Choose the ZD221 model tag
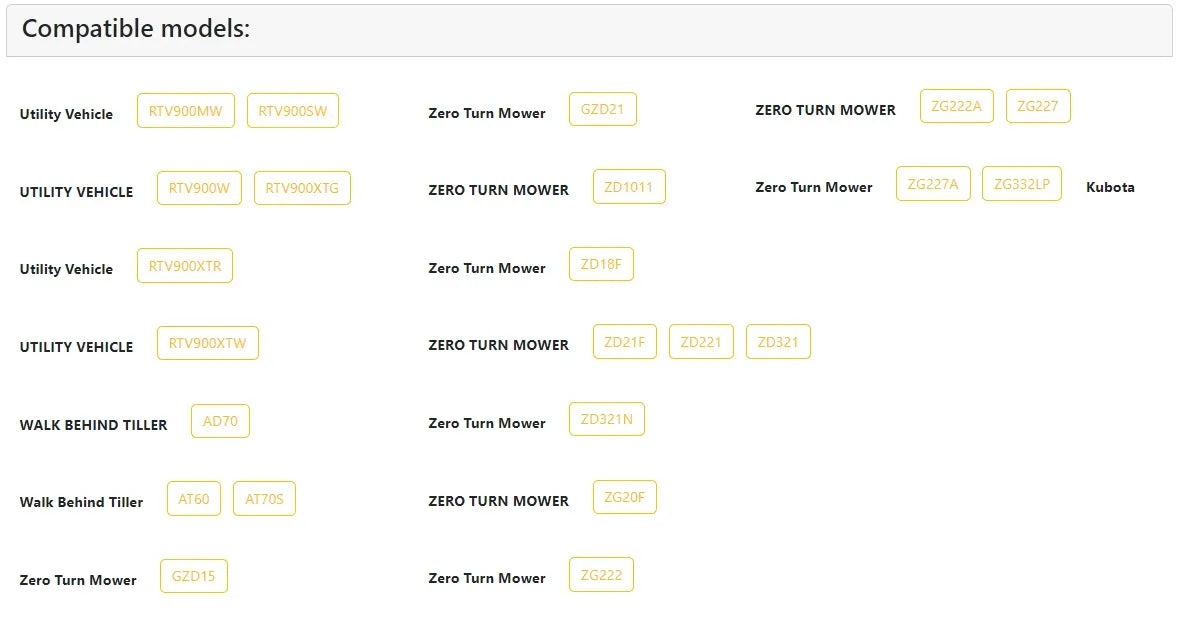Viewport: 1181px width, 617px height. 700,342
